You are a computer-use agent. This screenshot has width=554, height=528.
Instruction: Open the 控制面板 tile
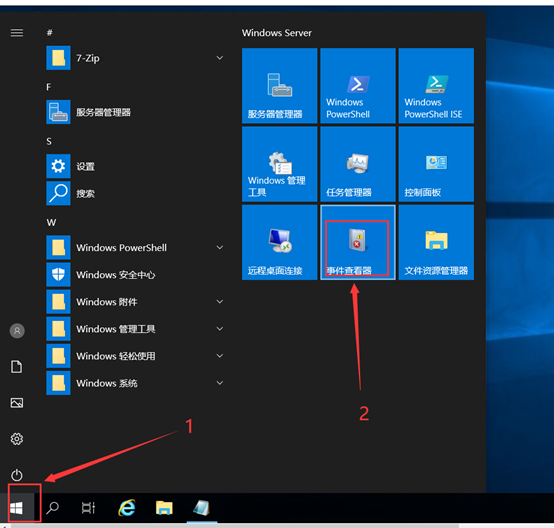436,164
